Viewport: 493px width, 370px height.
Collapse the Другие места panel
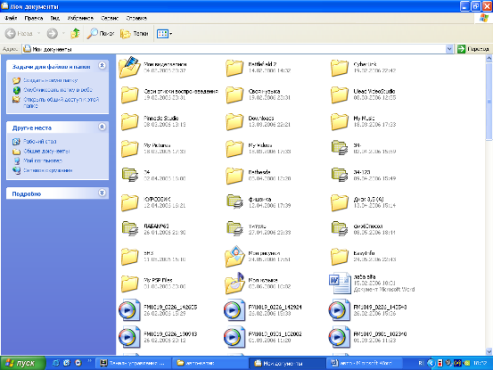point(102,127)
